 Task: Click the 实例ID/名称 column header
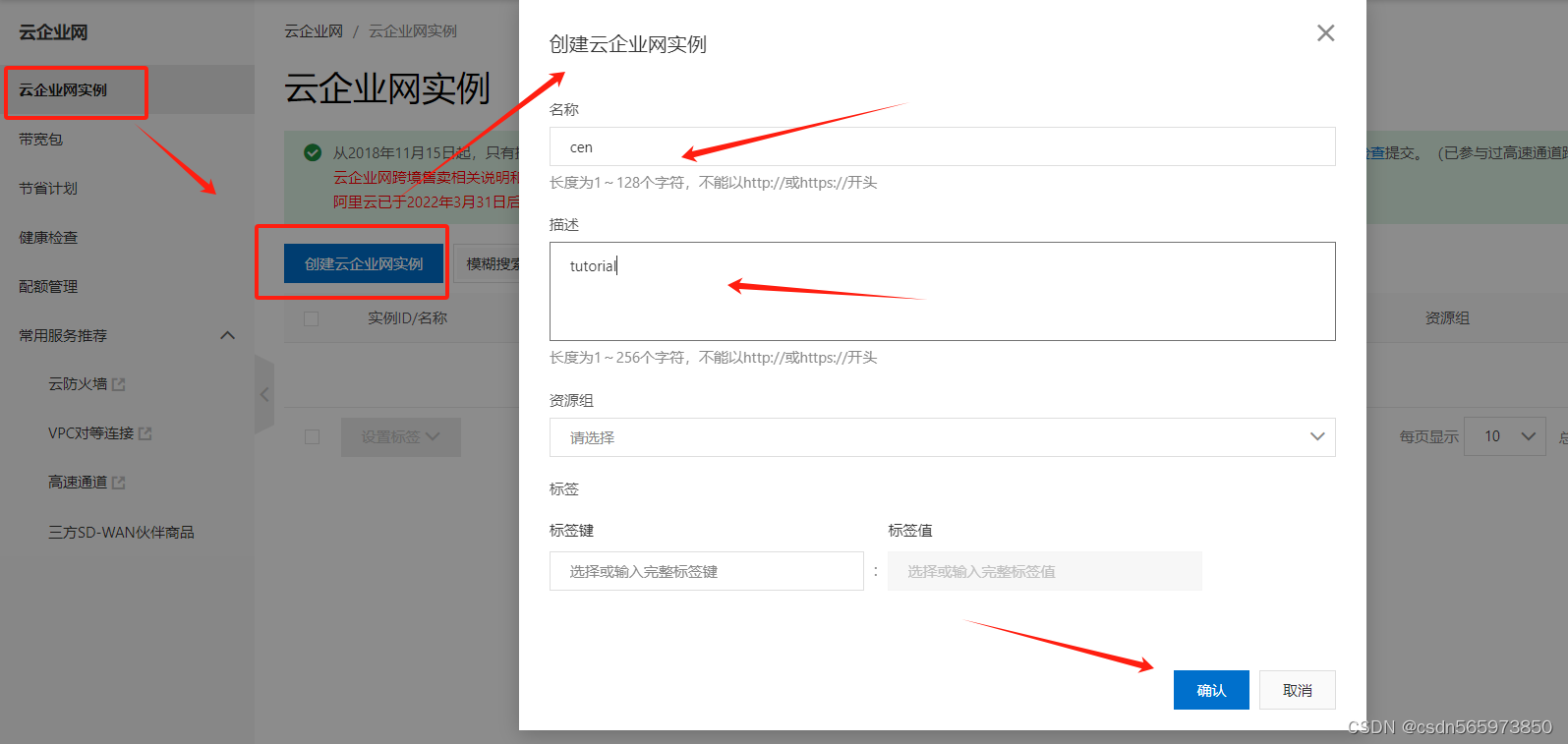point(407,318)
